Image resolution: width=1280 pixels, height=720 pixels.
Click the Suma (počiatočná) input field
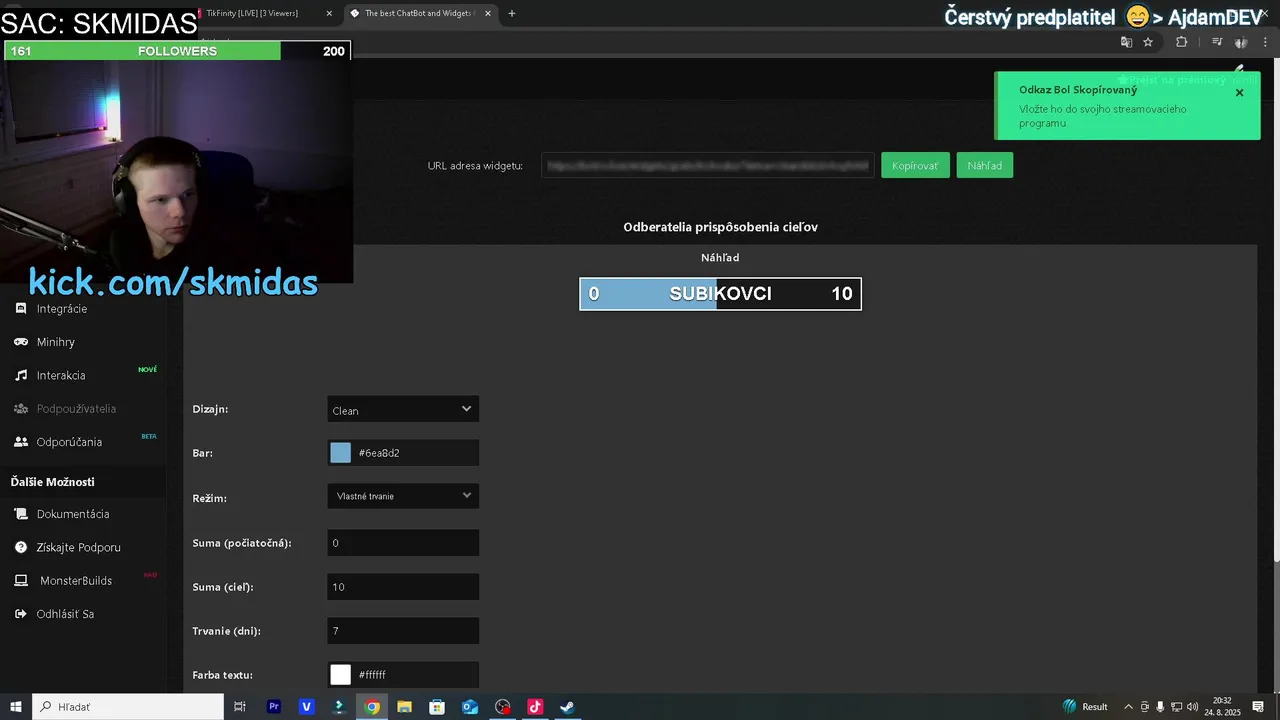(403, 543)
